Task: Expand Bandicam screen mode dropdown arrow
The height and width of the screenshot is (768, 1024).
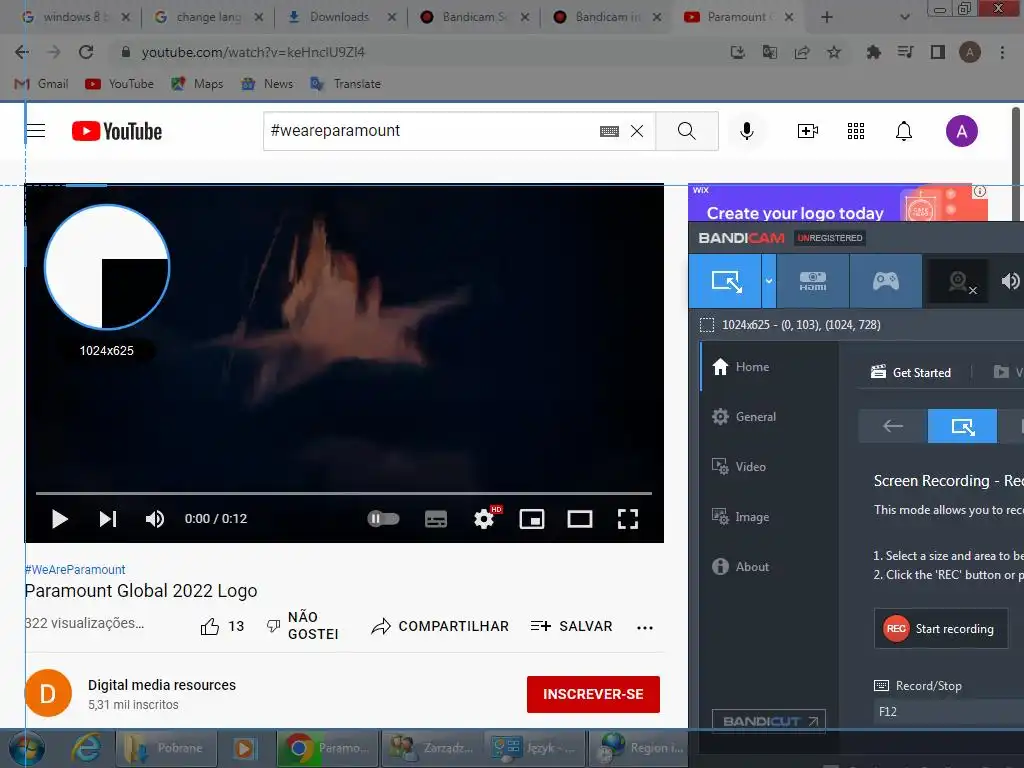Action: pyautogui.click(x=769, y=281)
